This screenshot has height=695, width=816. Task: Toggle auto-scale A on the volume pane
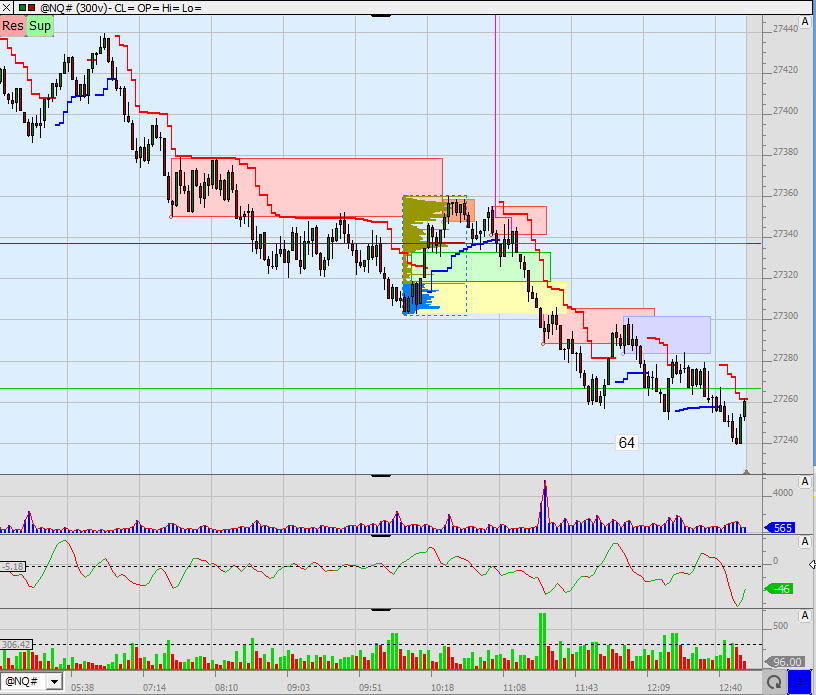(x=805, y=482)
